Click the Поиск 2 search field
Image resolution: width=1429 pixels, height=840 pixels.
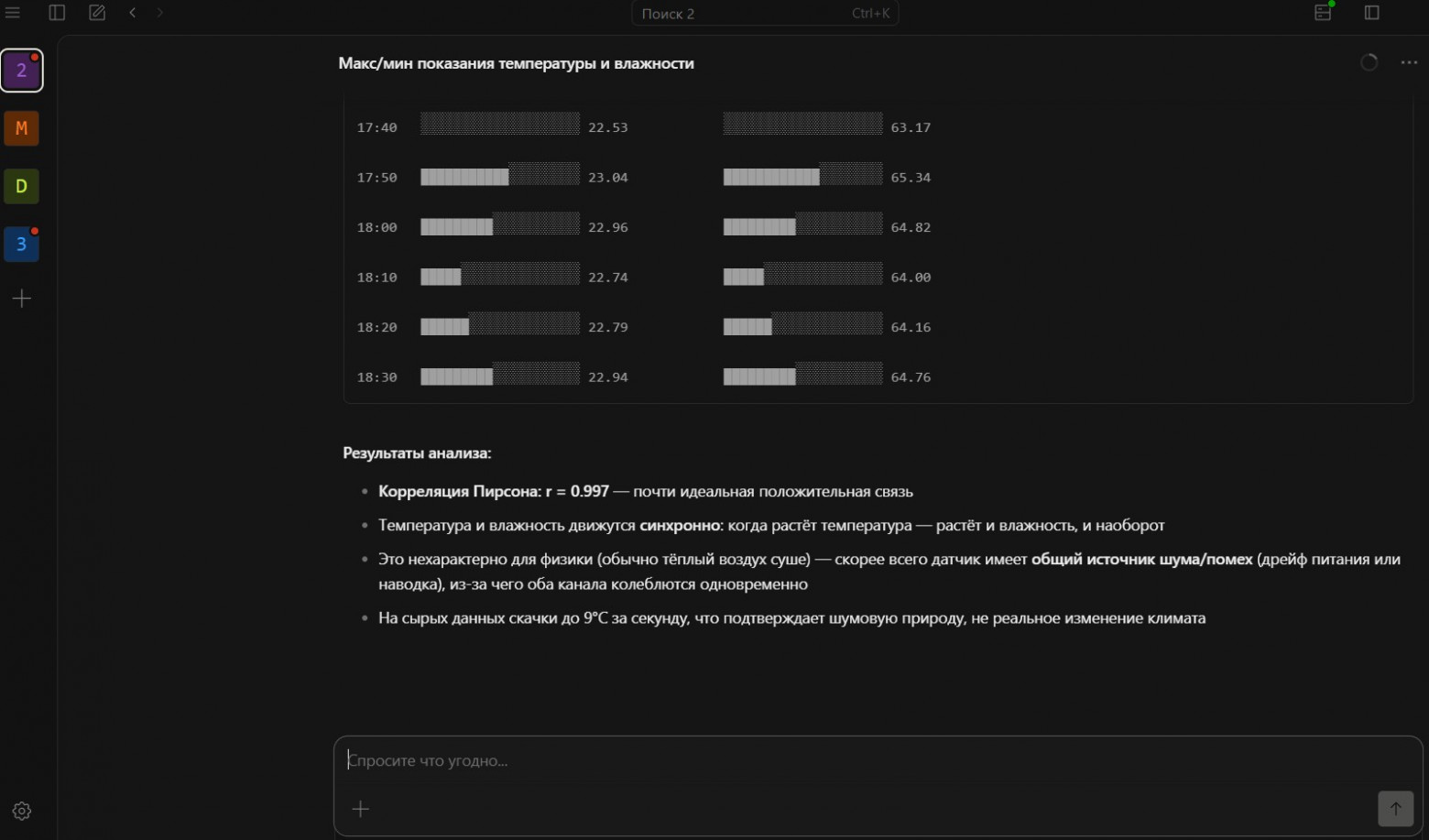pyautogui.click(x=765, y=13)
